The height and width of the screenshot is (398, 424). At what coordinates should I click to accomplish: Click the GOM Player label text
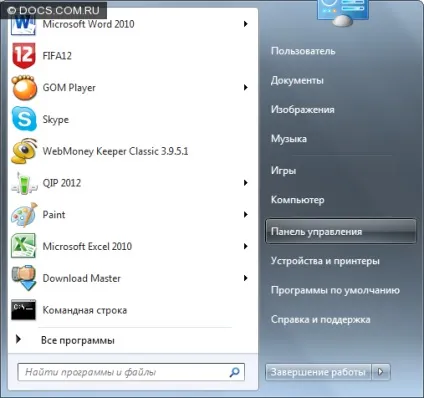pyautogui.click(x=69, y=88)
